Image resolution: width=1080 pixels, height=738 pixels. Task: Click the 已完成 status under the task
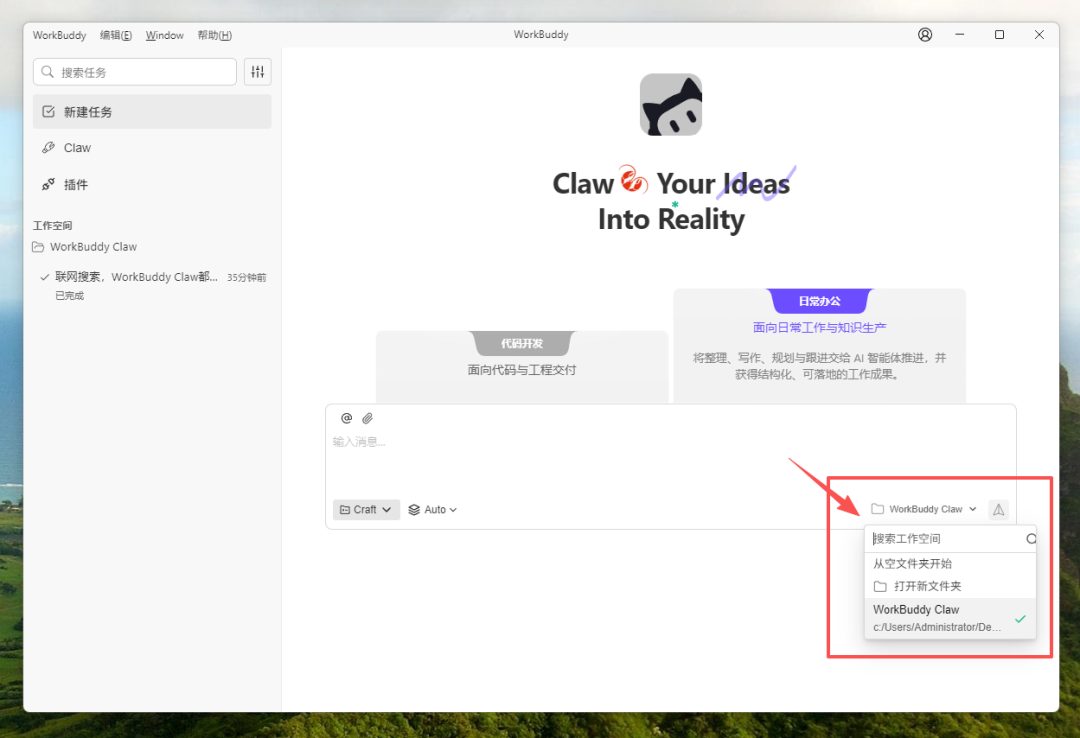coord(70,296)
